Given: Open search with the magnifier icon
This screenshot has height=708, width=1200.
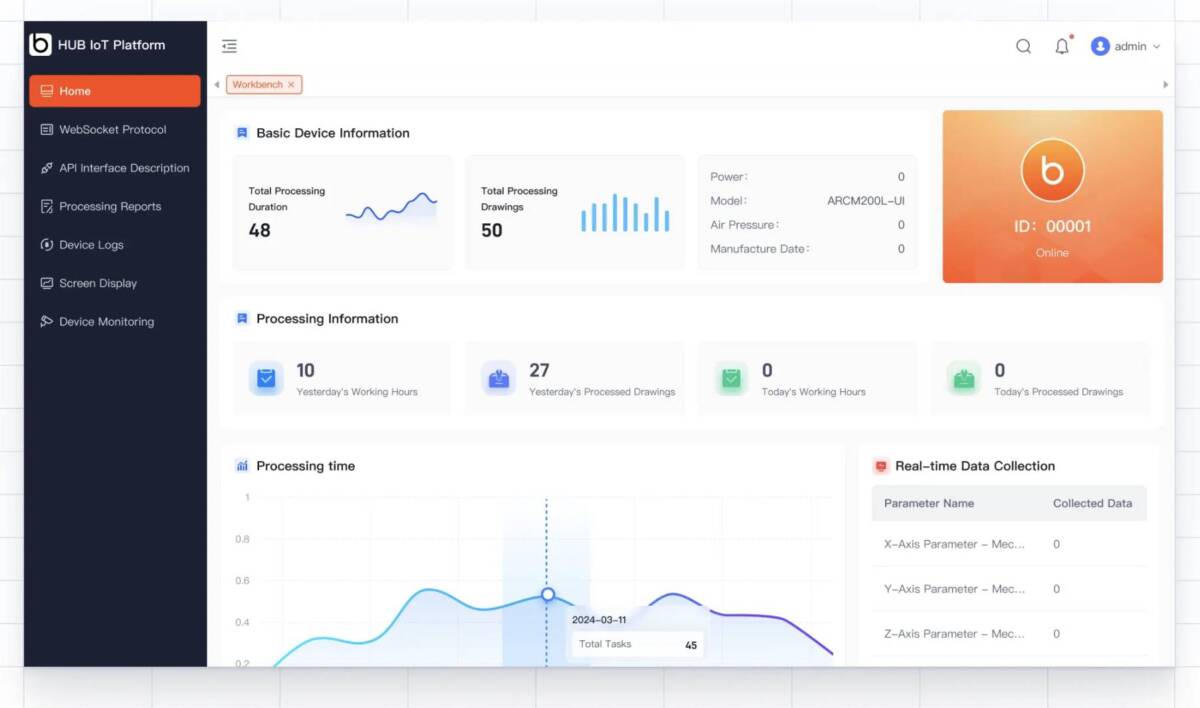Looking at the screenshot, I should pyautogui.click(x=1023, y=46).
